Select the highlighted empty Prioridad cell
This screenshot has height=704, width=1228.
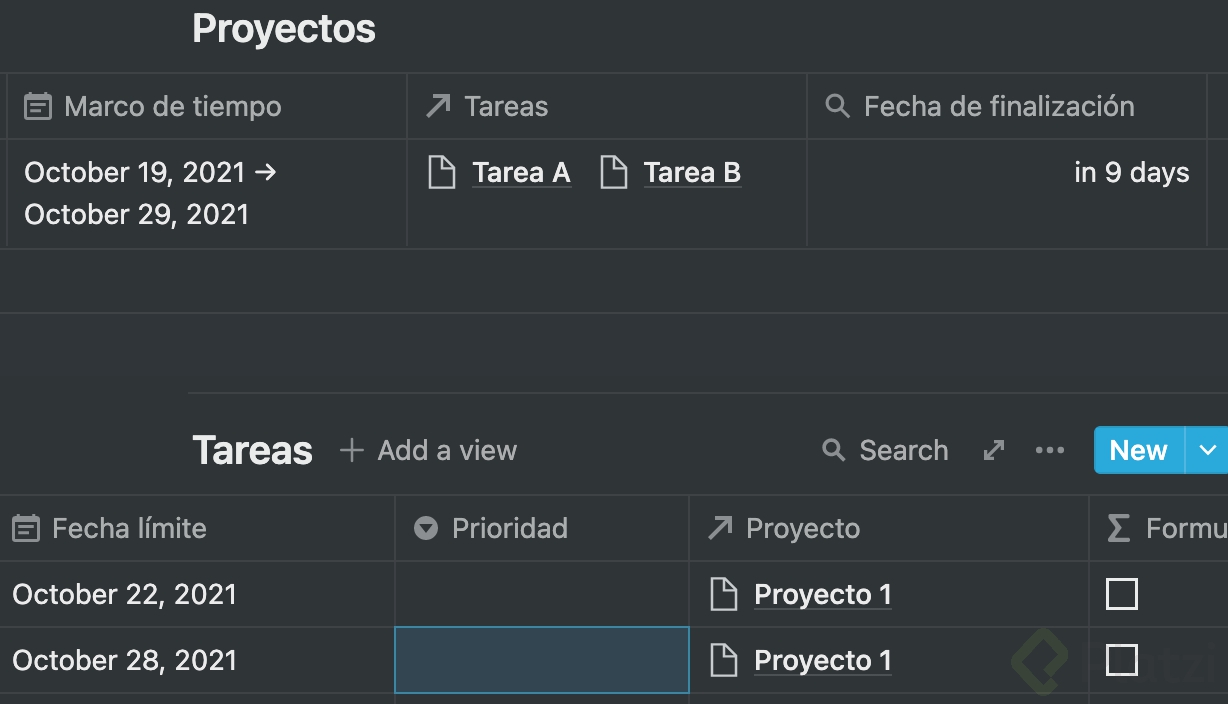(x=541, y=660)
